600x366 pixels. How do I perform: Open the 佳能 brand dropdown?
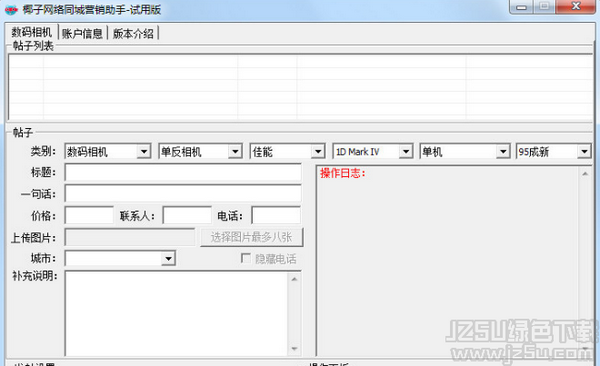(x=318, y=152)
